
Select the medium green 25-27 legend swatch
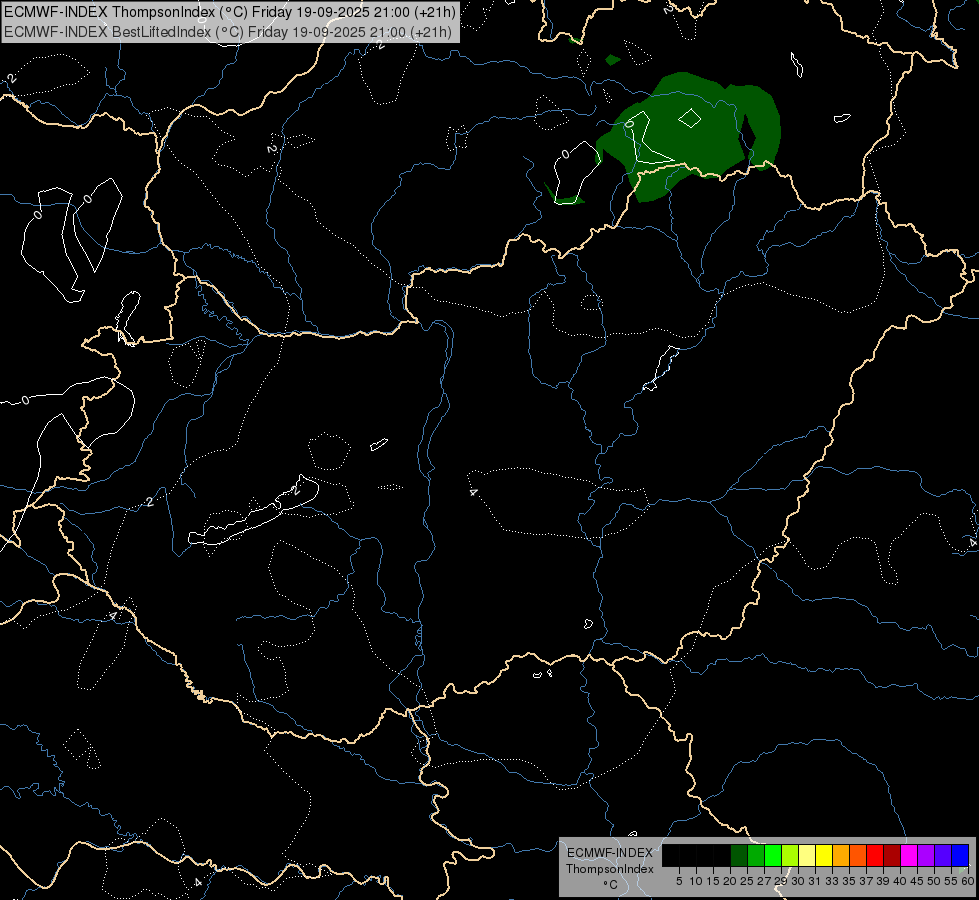pos(756,855)
